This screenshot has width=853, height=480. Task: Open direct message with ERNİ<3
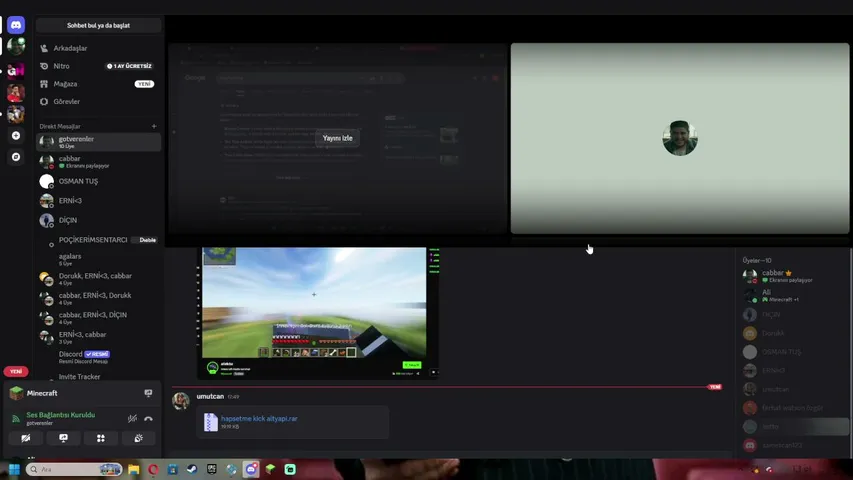coord(98,201)
